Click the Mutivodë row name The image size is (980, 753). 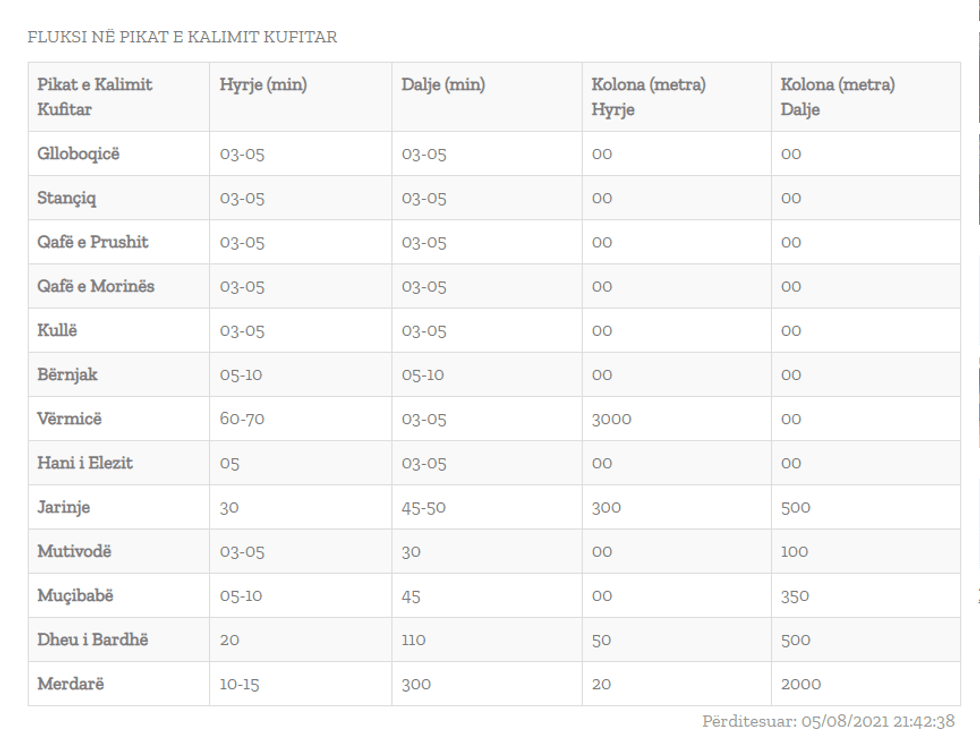click(x=75, y=551)
